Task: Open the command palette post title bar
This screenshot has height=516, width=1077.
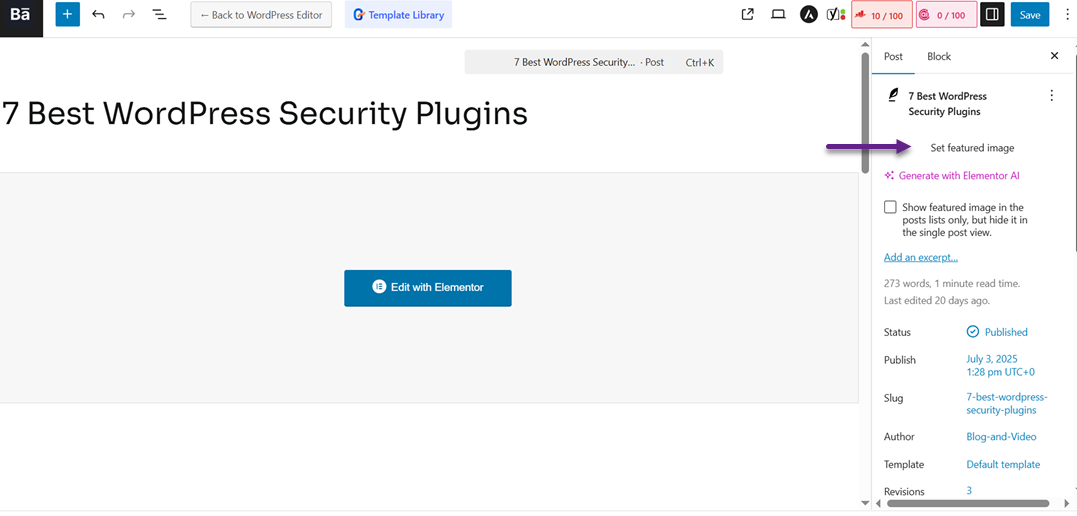Action: point(593,62)
